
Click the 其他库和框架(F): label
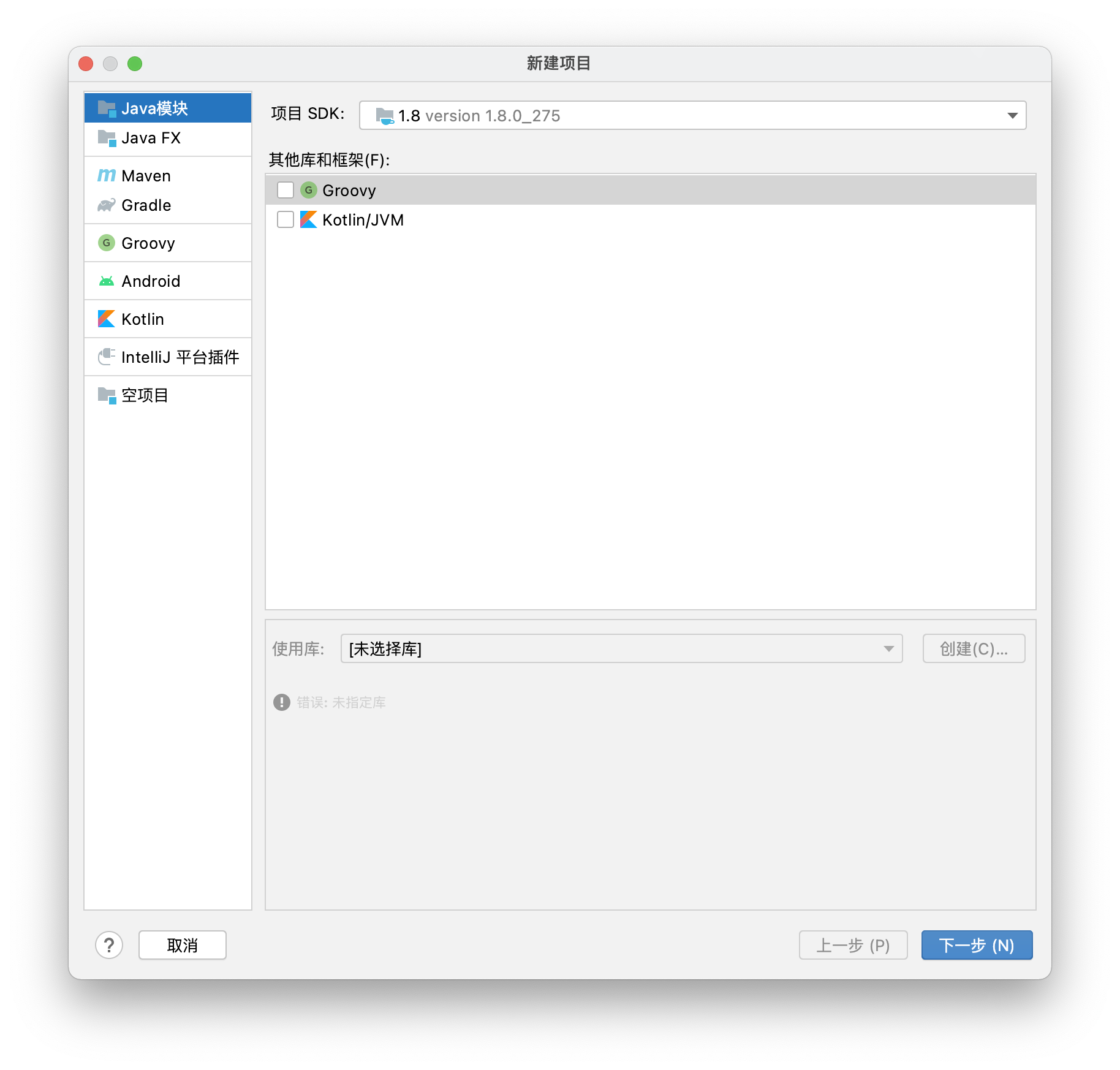point(330,160)
